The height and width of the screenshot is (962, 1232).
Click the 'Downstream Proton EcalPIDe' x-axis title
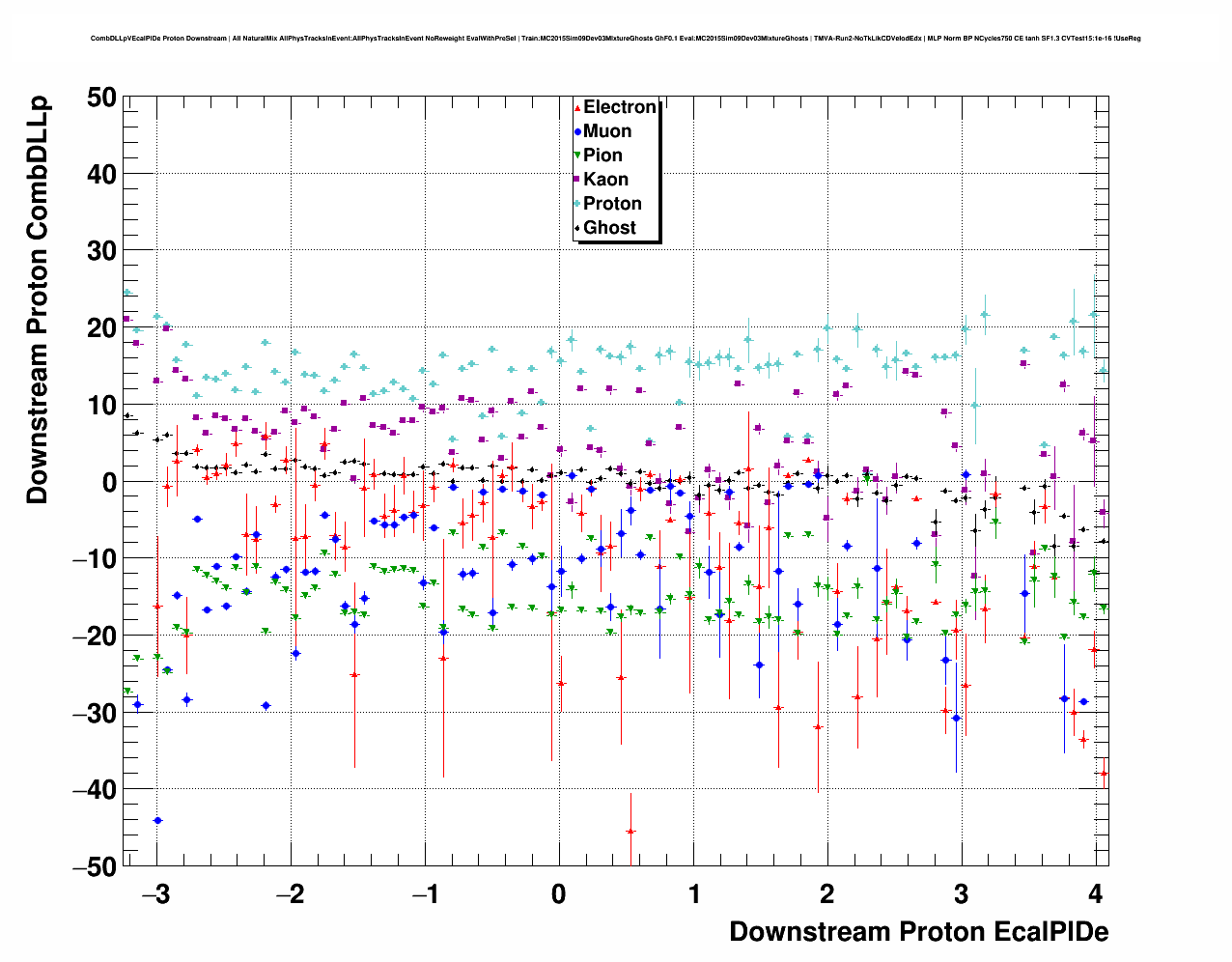(918, 931)
